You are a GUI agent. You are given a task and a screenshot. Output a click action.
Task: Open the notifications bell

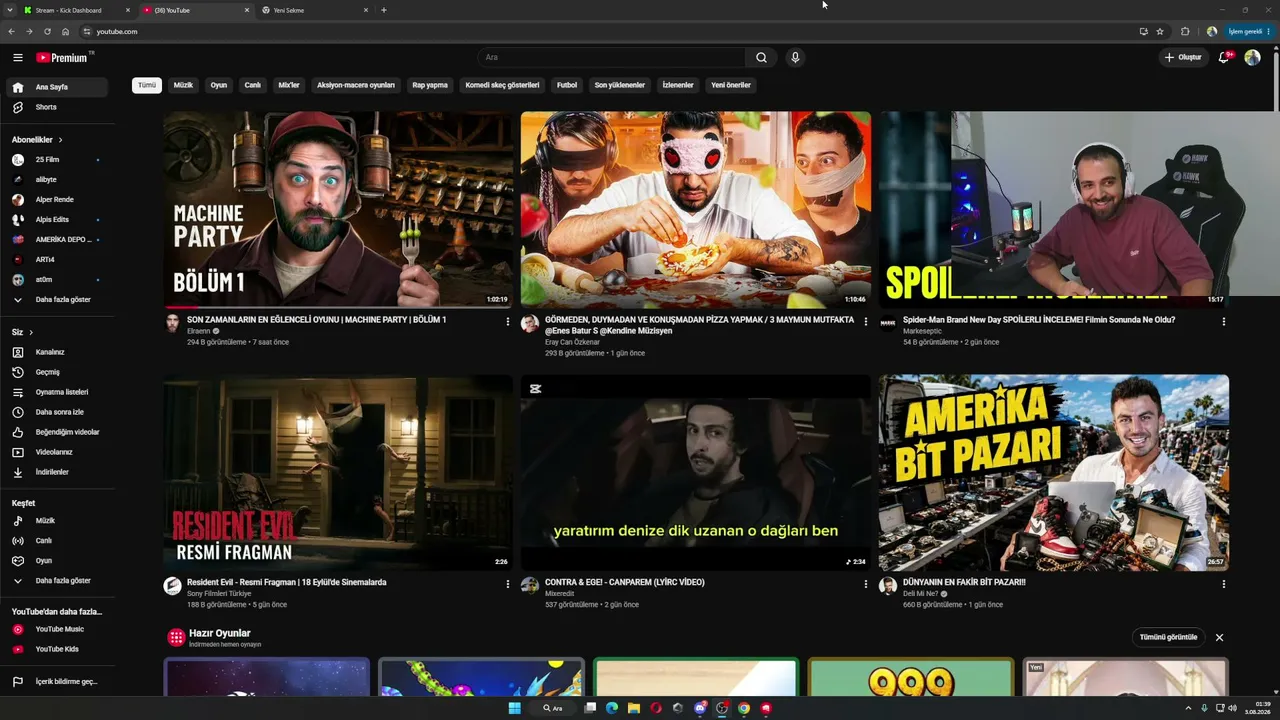point(1224,58)
